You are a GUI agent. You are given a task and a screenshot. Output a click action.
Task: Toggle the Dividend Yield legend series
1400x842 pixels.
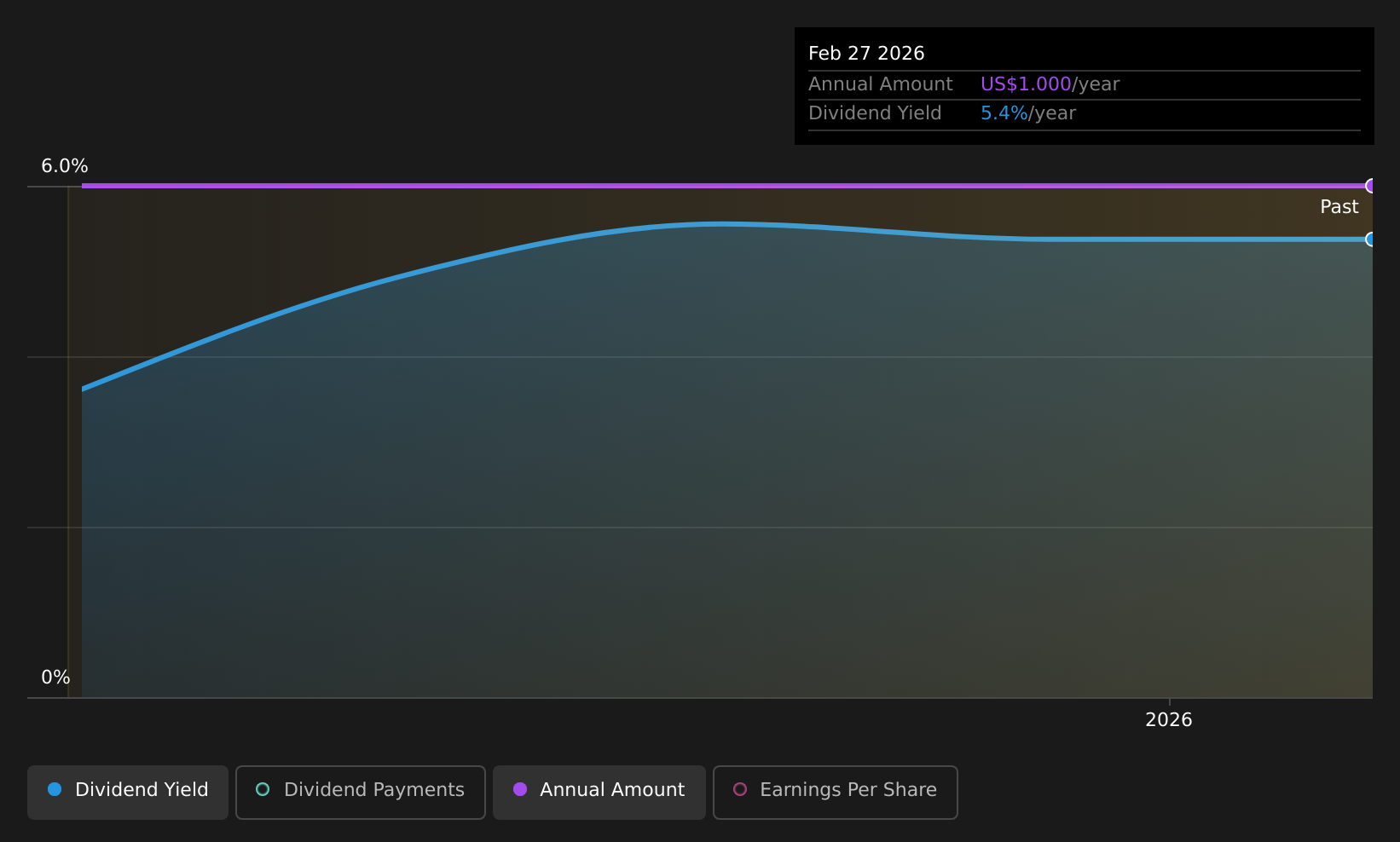tap(128, 792)
